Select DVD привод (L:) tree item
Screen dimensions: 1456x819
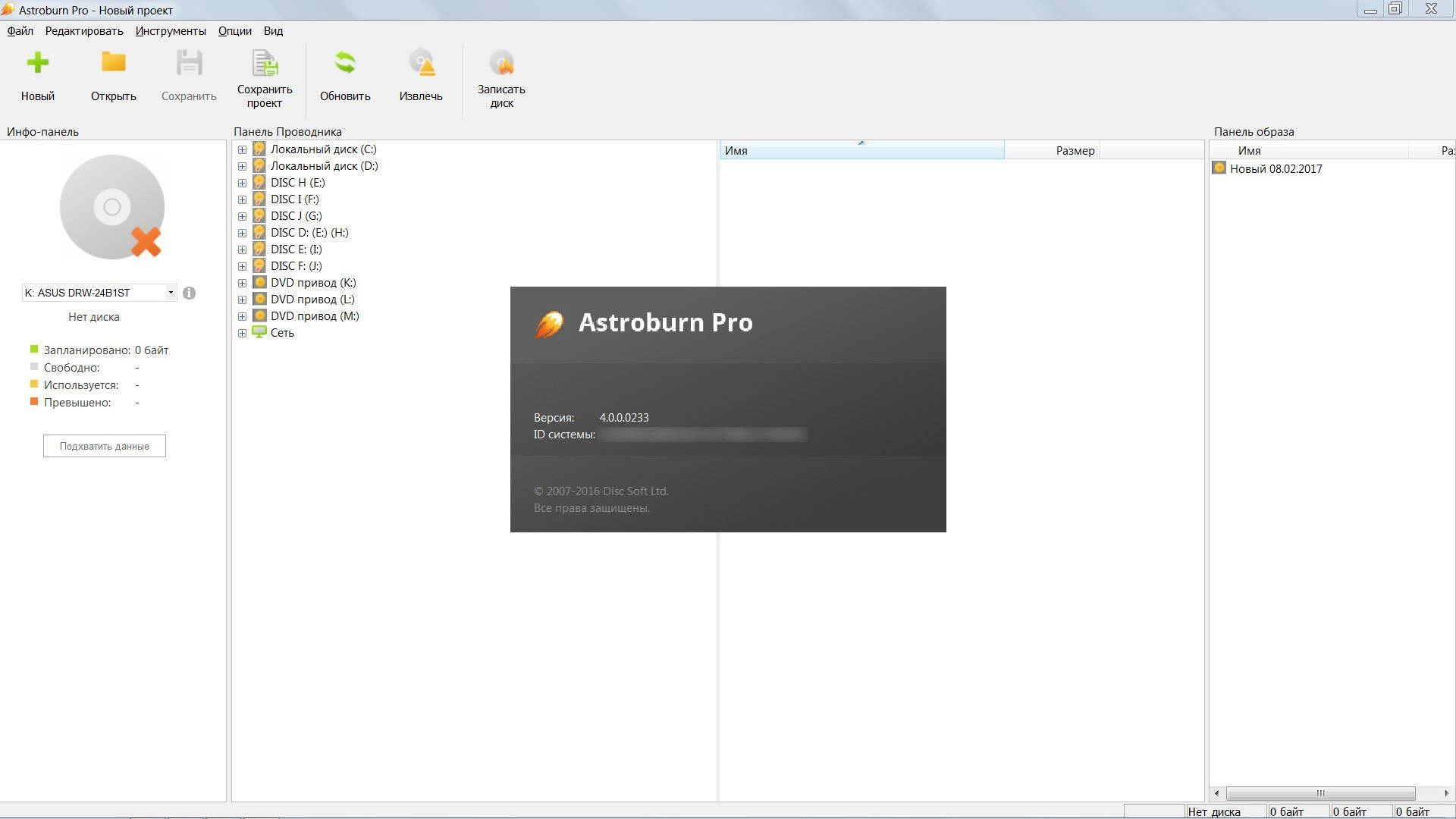312,300
